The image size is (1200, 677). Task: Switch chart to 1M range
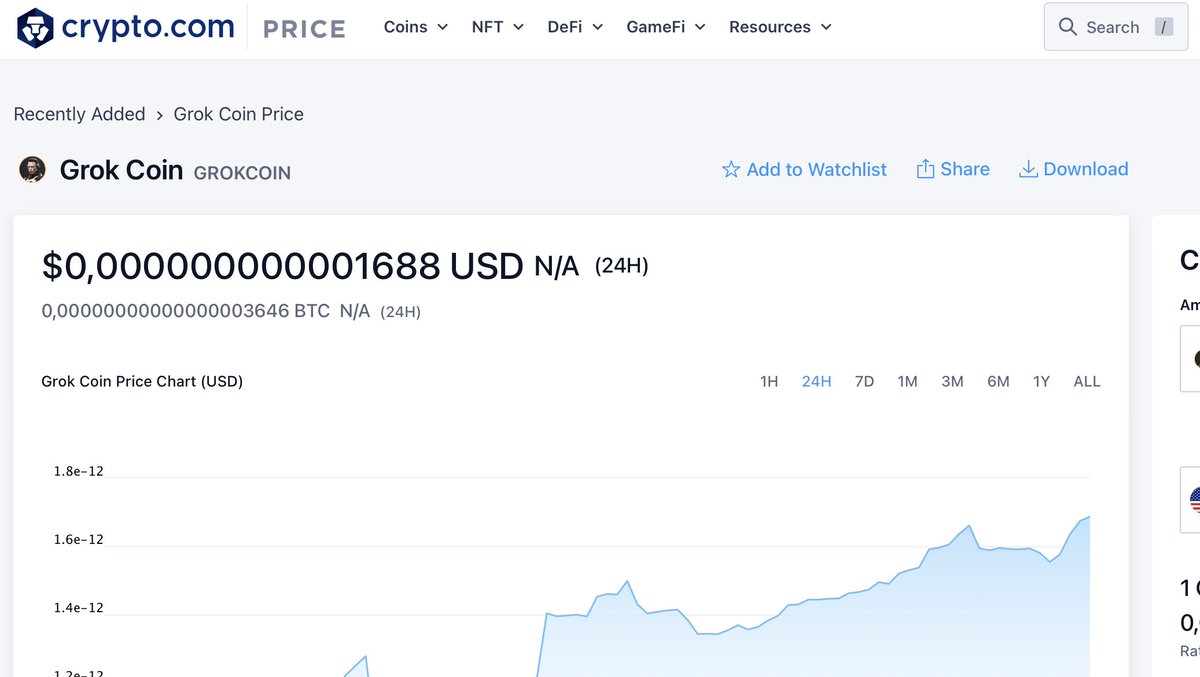click(x=907, y=381)
